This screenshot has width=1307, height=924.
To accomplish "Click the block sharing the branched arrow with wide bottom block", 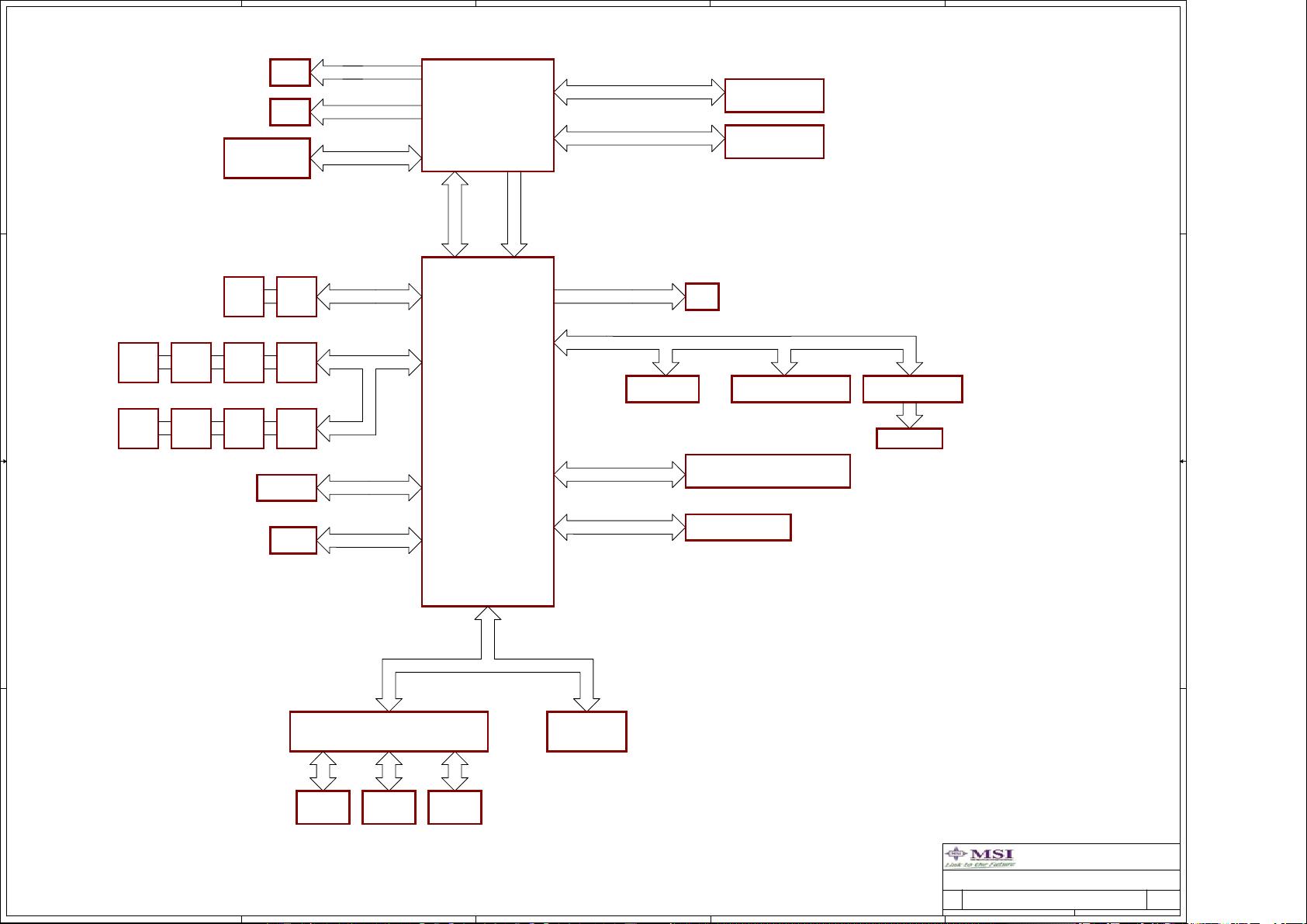I will [x=586, y=732].
